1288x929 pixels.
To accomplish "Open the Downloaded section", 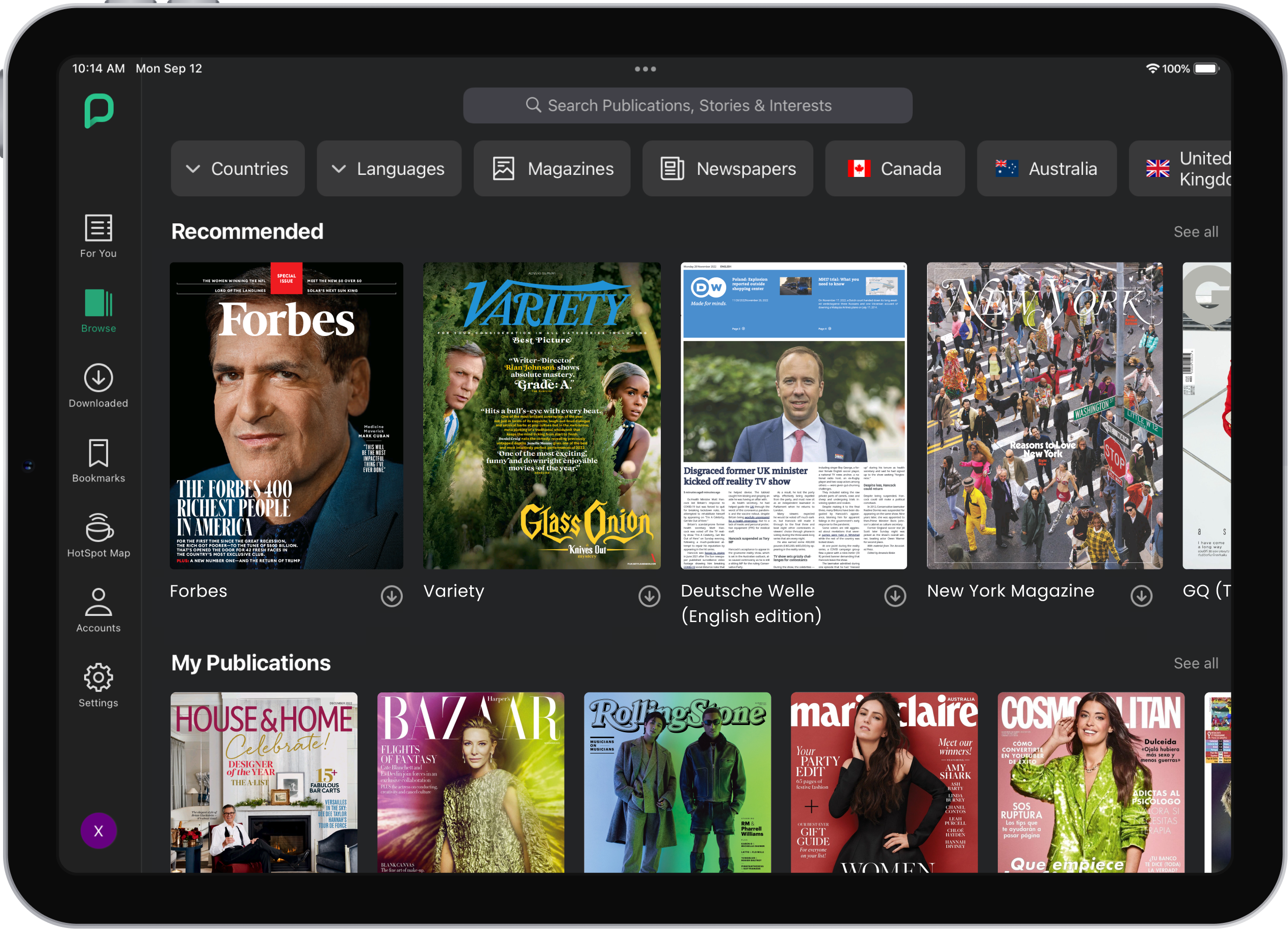I will click(x=98, y=385).
